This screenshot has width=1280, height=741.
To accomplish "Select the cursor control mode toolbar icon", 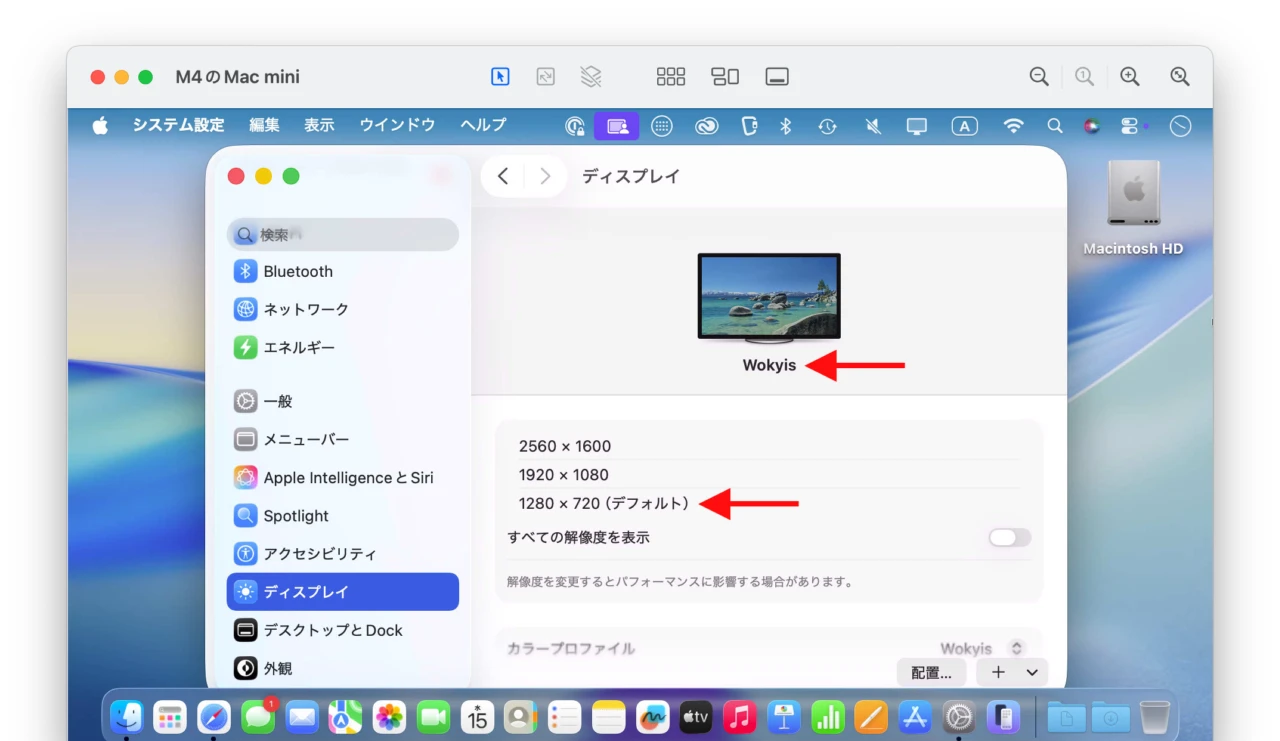I will tap(500, 76).
